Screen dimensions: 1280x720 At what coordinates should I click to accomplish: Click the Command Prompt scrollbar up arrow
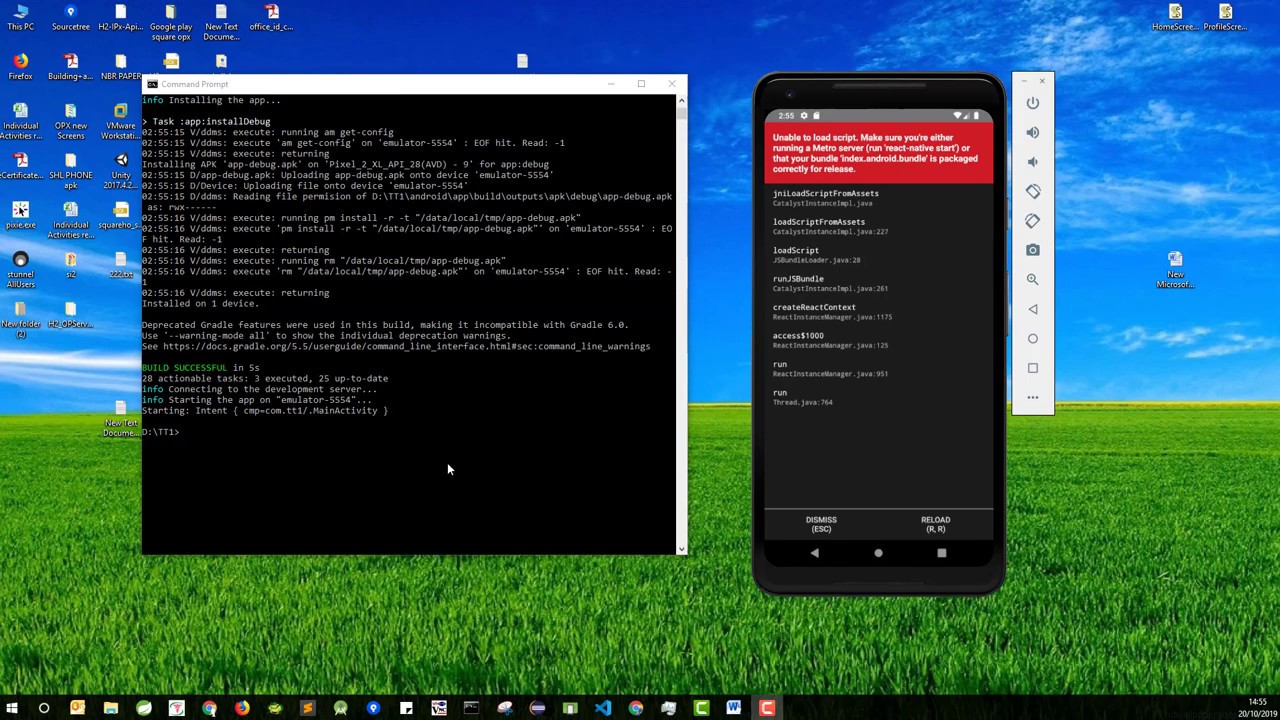[x=682, y=100]
